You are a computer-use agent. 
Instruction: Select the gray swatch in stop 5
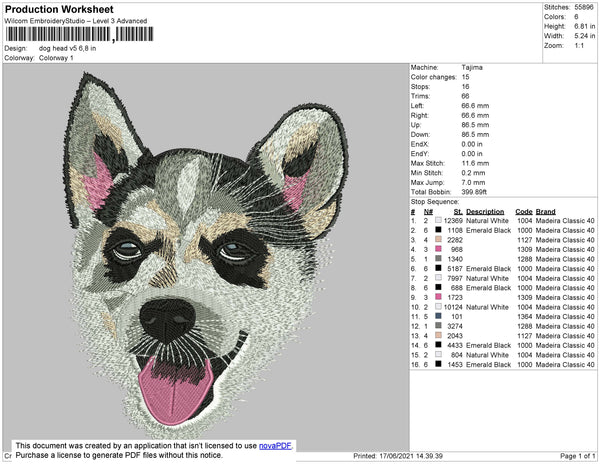coord(438,259)
